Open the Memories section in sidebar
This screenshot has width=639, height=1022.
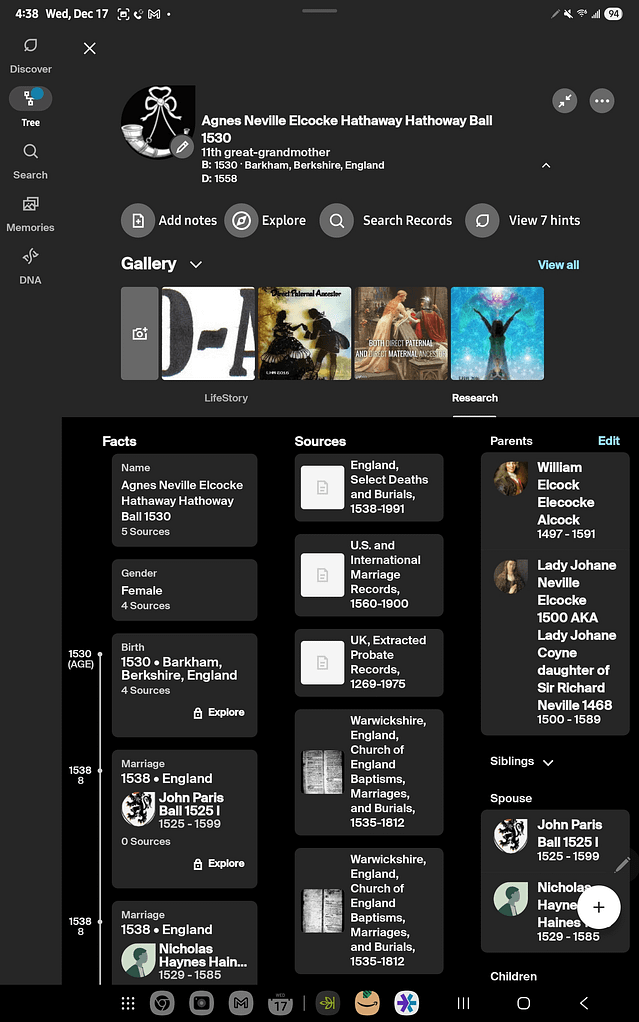(x=31, y=214)
